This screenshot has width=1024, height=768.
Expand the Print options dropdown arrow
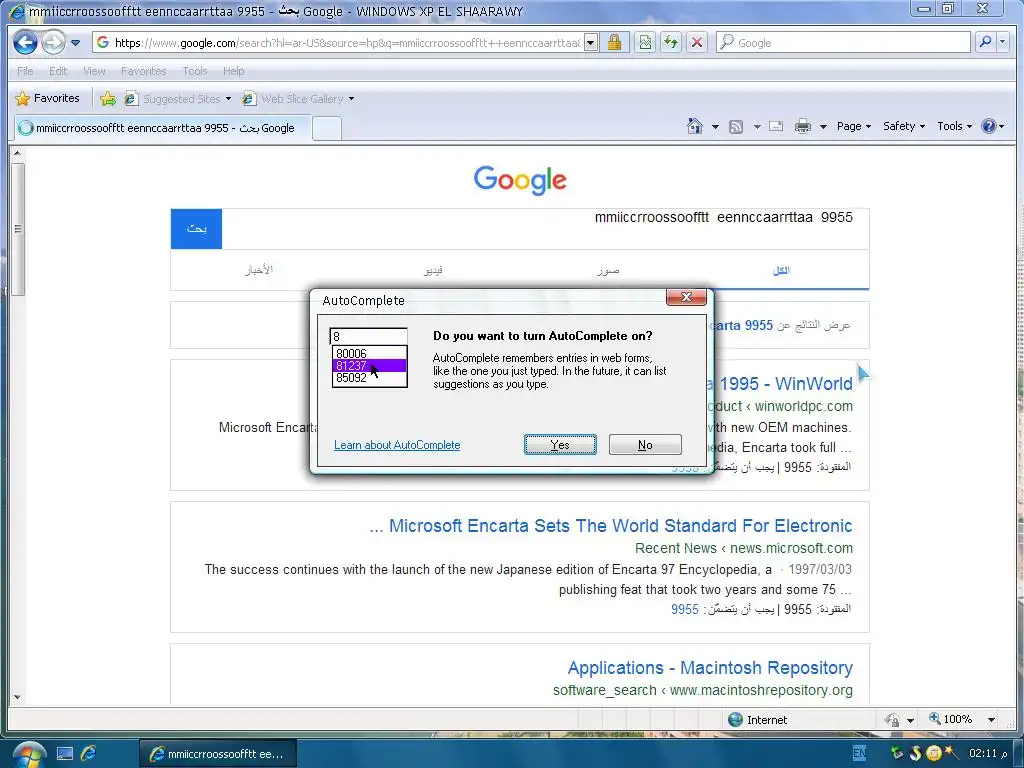pyautogui.click(x=823, y=127)
